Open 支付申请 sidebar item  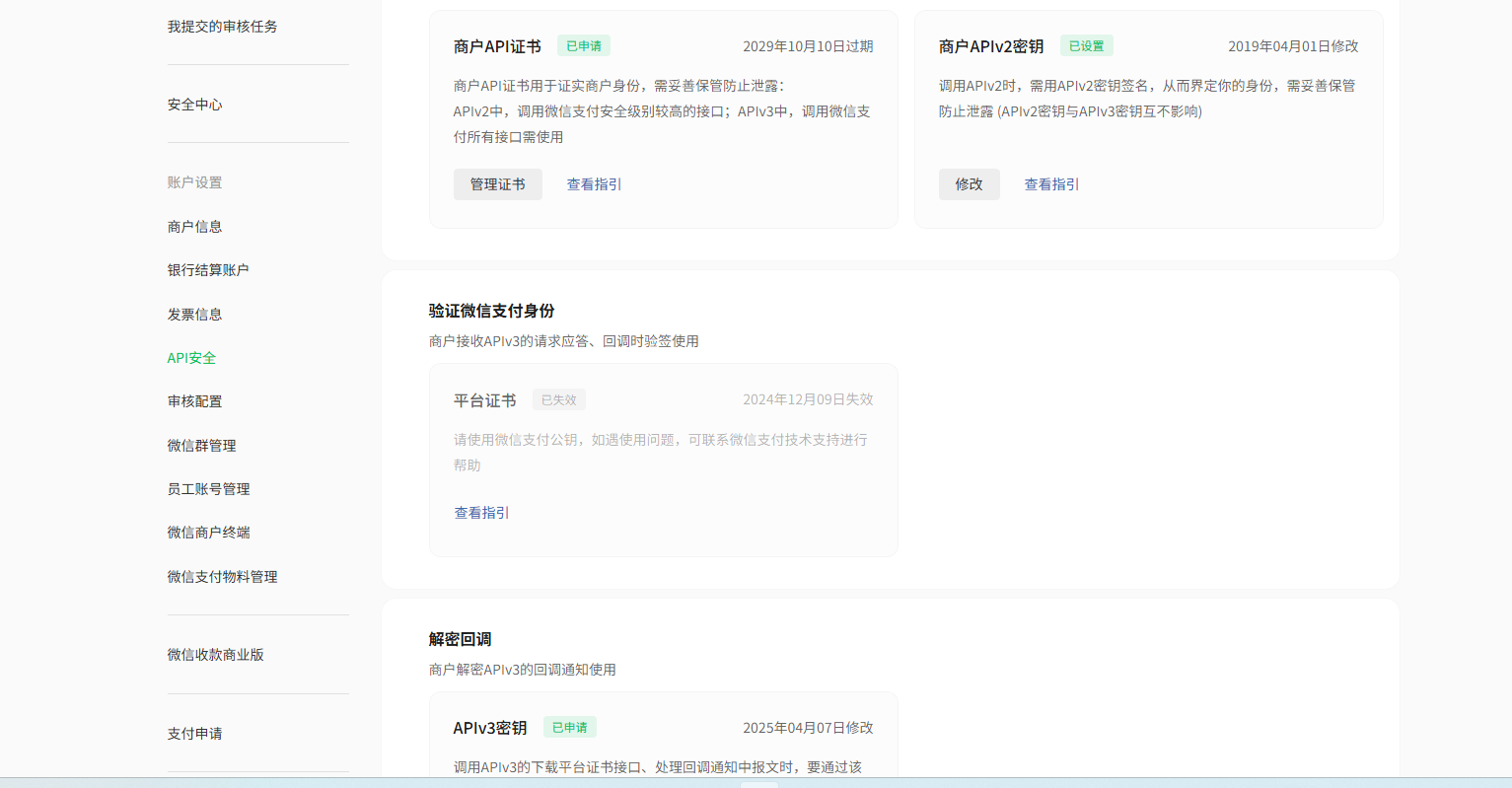pos(195,734)
